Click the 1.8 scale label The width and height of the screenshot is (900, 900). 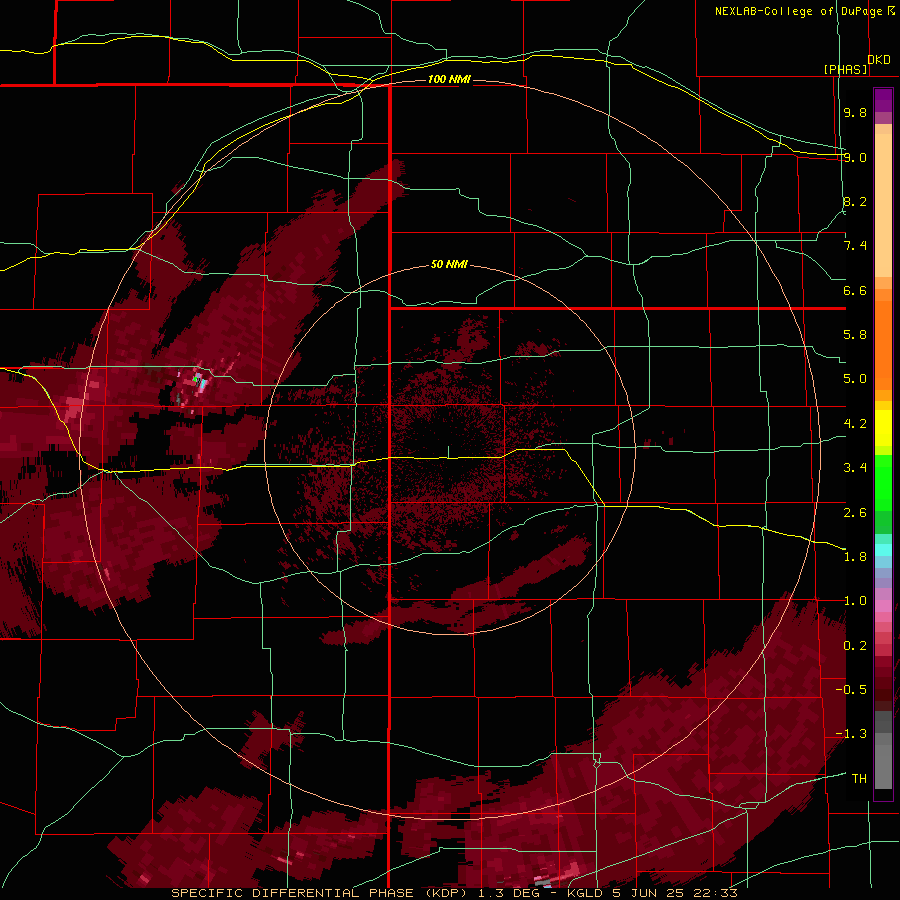(855, 557)
